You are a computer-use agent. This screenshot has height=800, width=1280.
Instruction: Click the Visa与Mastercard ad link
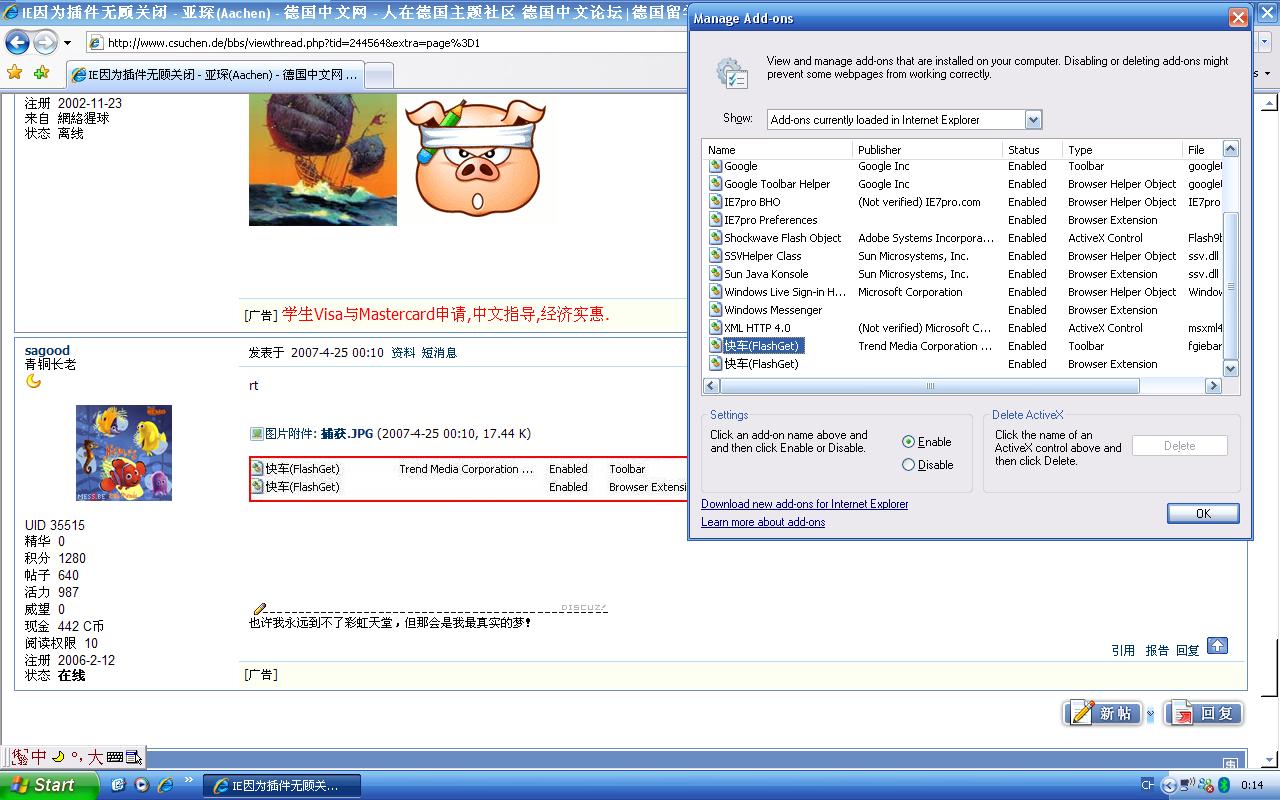tap(445, 314)
